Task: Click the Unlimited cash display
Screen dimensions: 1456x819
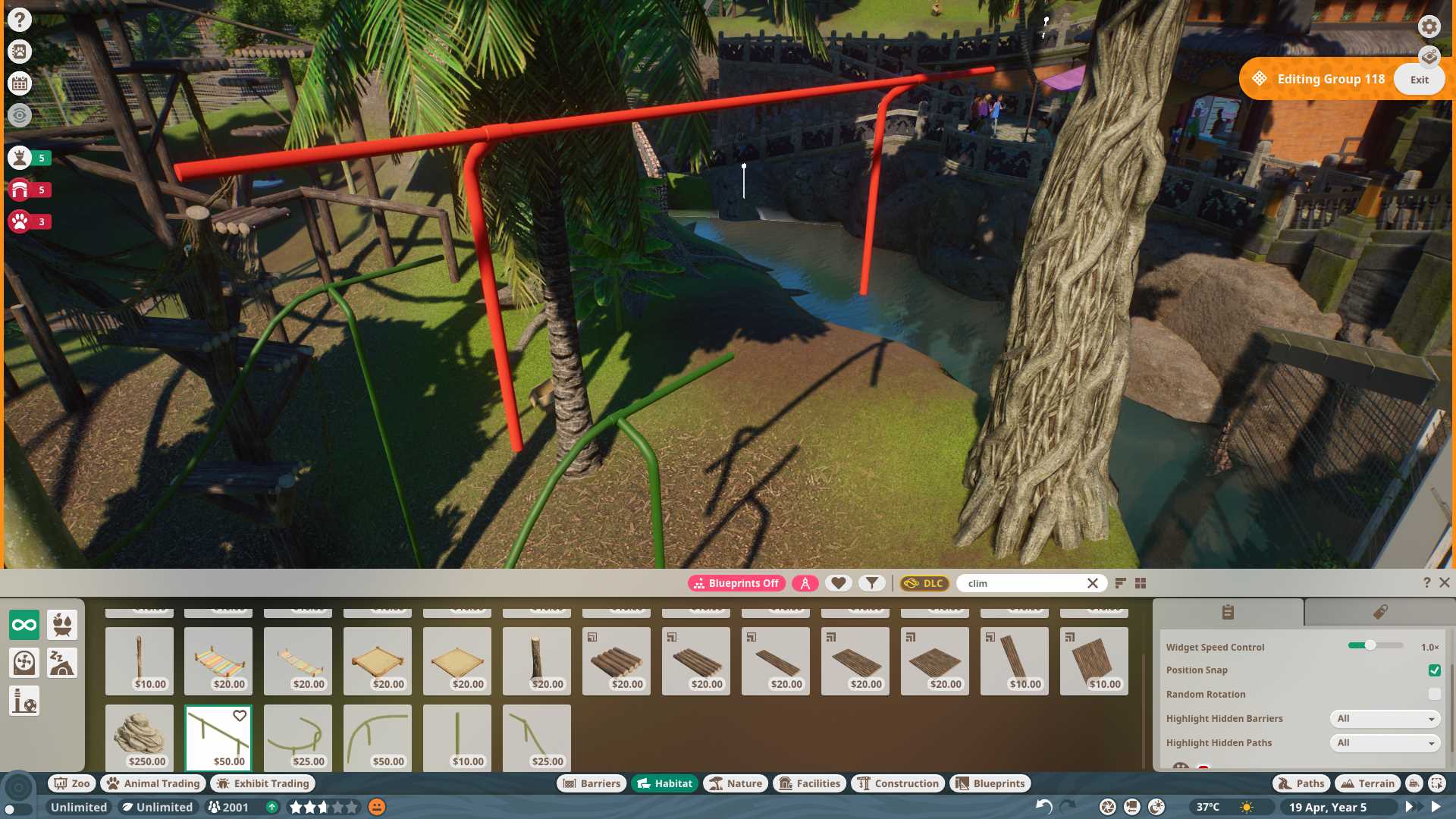Action: 79,807
